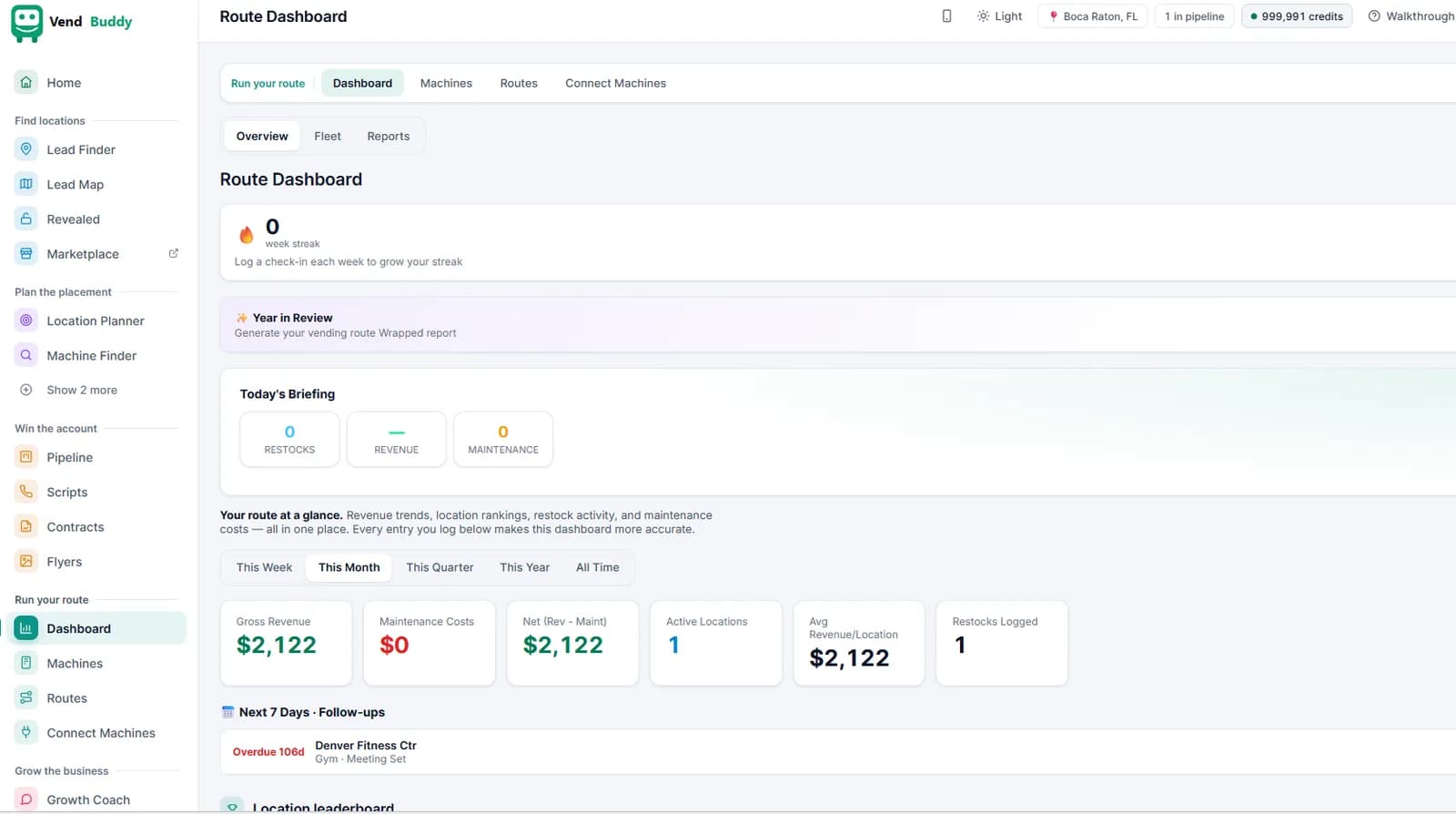Select the This Year time range

(524, 567)
